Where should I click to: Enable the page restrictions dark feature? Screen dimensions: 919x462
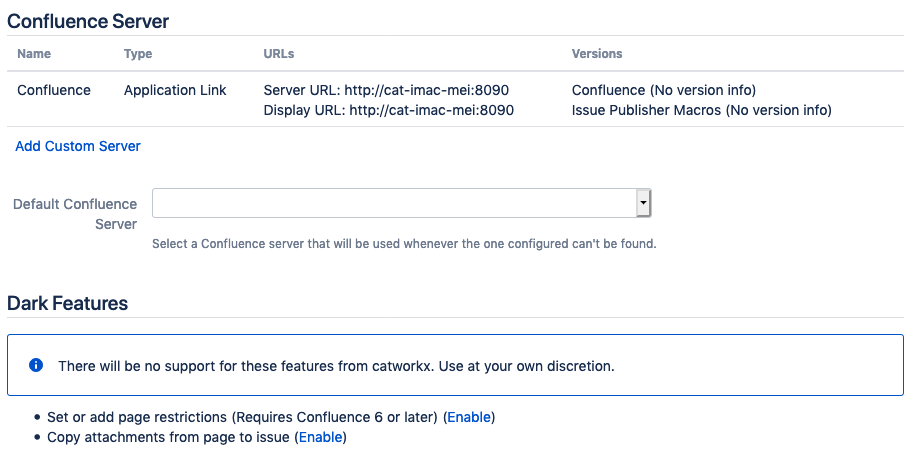point(469,417)
